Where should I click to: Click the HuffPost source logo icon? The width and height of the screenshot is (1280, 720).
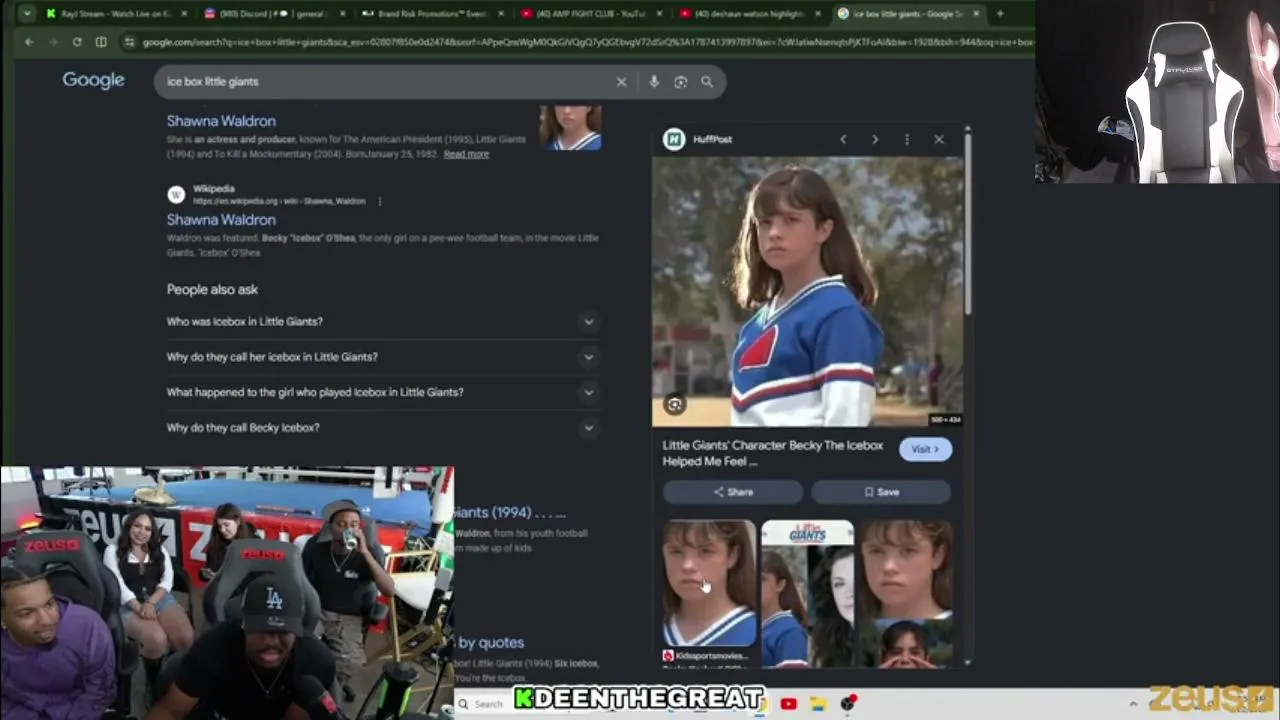[674, 139]
